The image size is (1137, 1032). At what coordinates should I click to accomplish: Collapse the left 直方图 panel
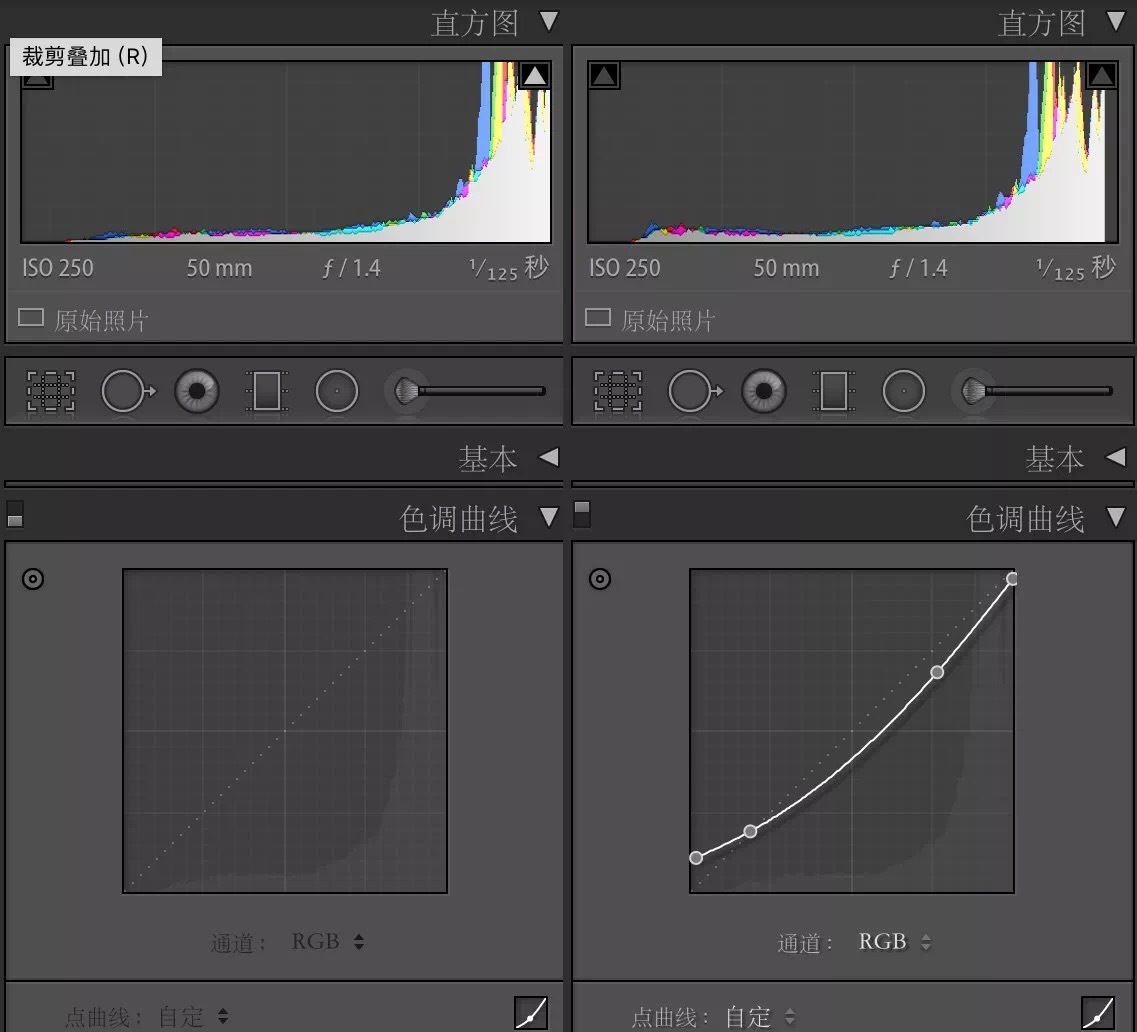coord(550,22)
